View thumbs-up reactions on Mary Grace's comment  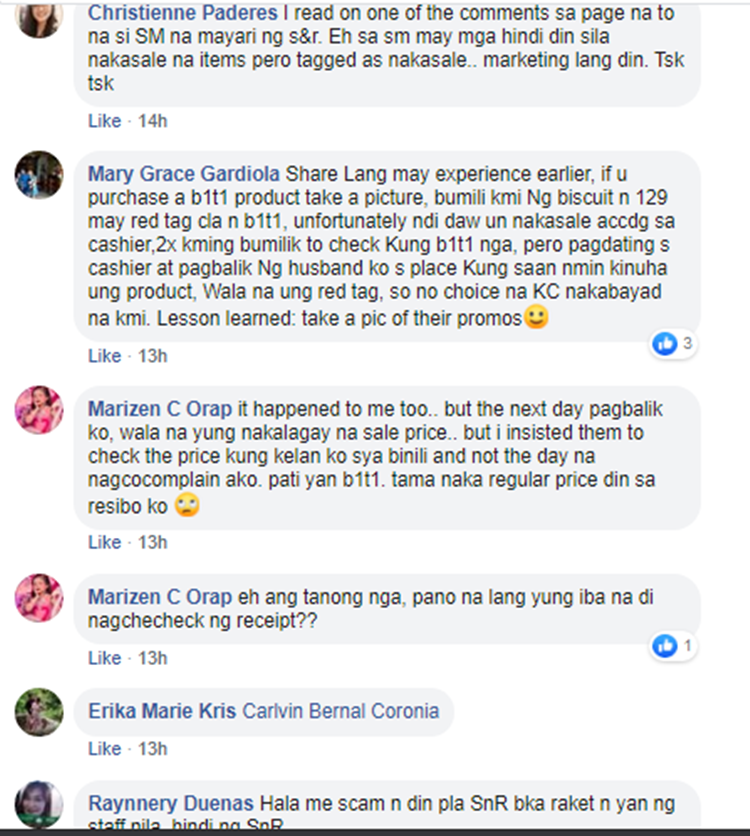click(x=673, y=343)
